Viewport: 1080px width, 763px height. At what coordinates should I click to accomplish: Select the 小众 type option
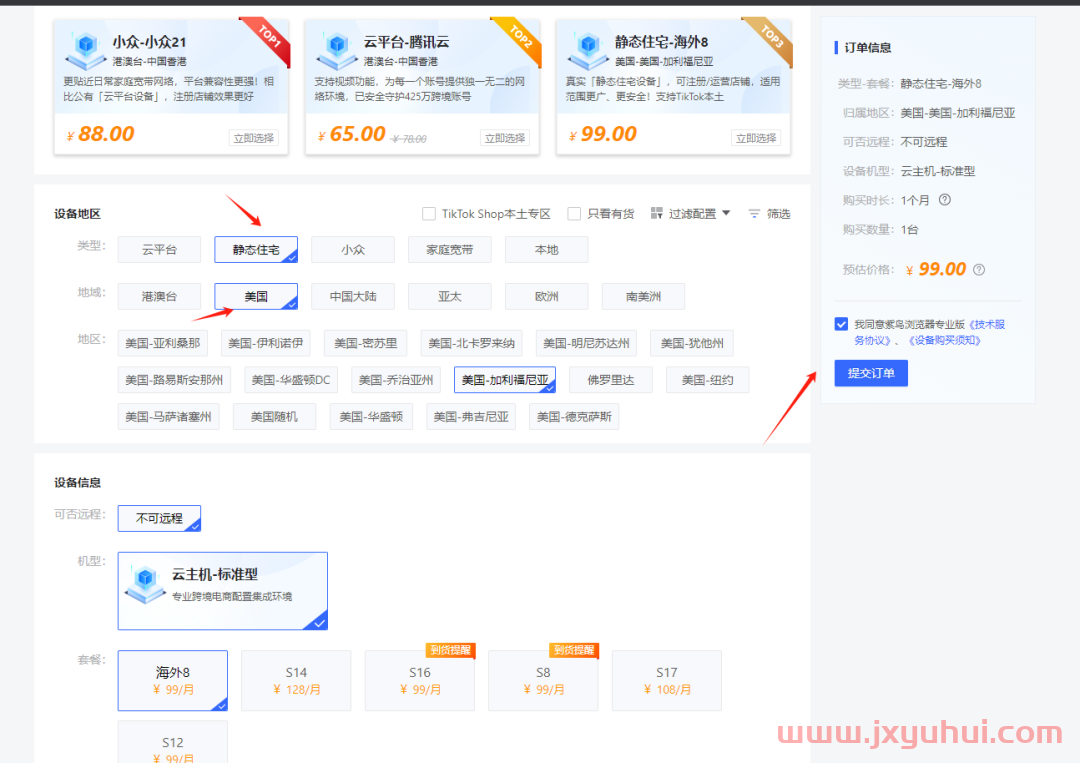pyautogui.click(x=353, y=249)
